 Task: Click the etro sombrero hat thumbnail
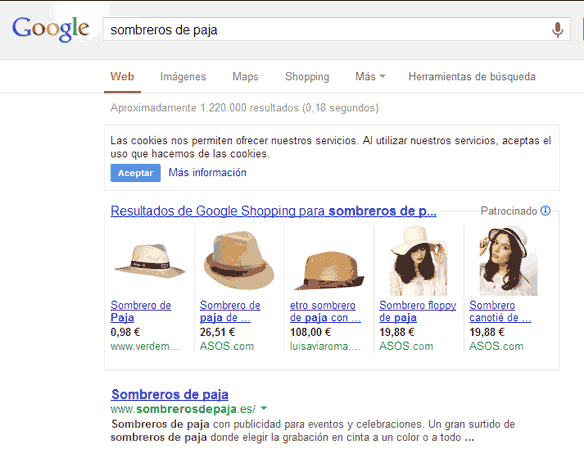(x=329, y=270)
